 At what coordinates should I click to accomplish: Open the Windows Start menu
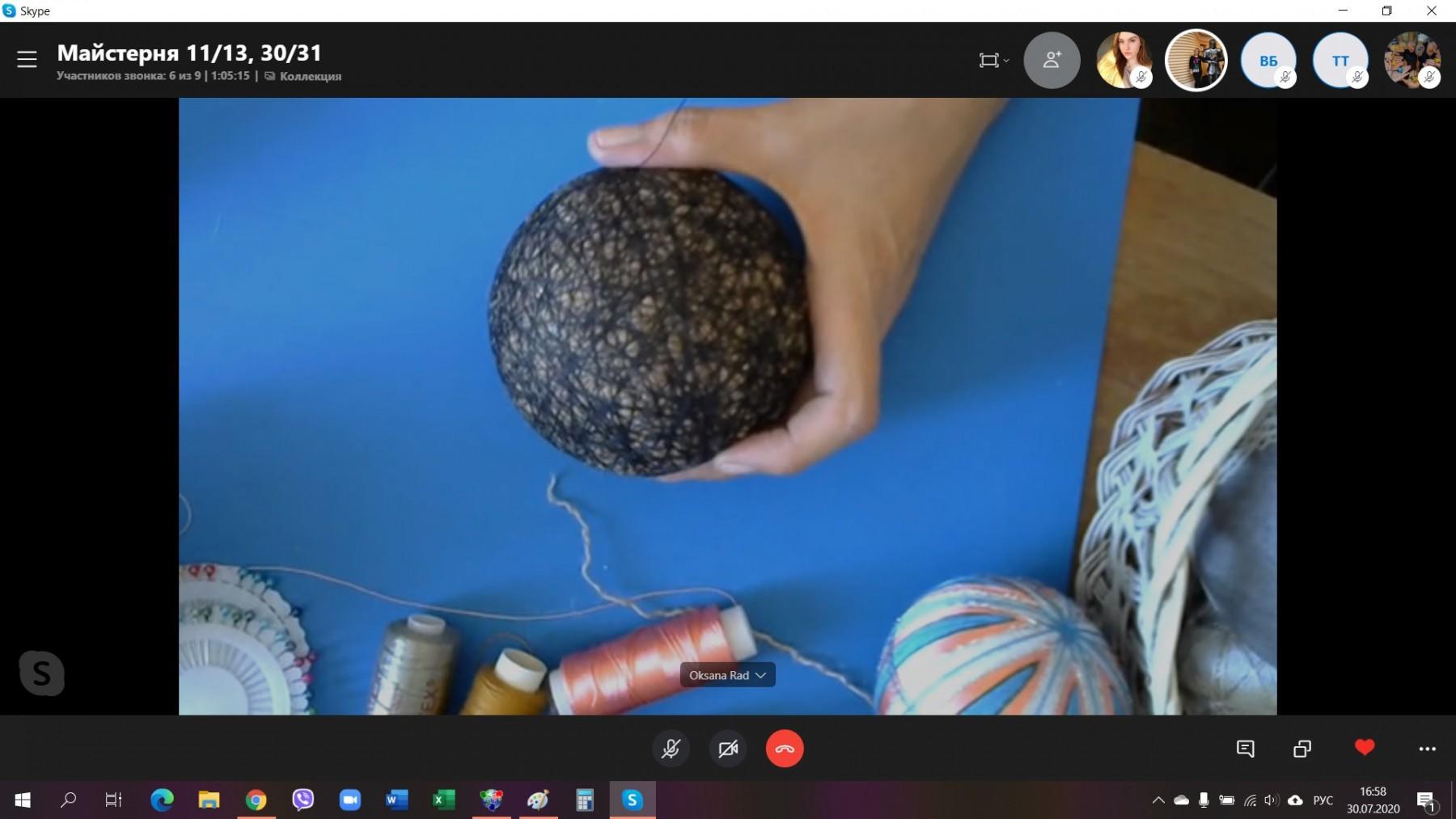tap(22, 800)
